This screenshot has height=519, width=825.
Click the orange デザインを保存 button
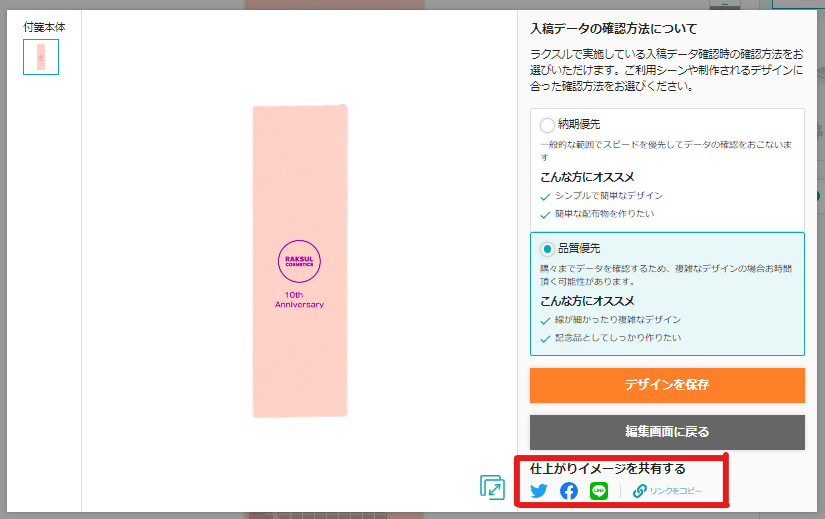667,385
